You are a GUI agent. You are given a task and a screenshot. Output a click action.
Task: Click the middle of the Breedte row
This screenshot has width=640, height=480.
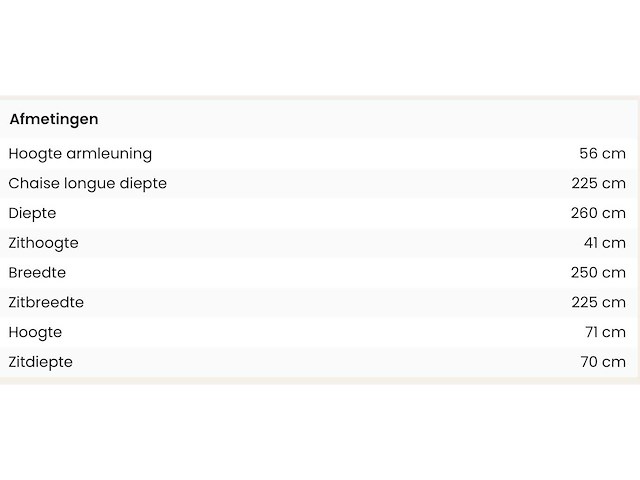coord(320,272)
